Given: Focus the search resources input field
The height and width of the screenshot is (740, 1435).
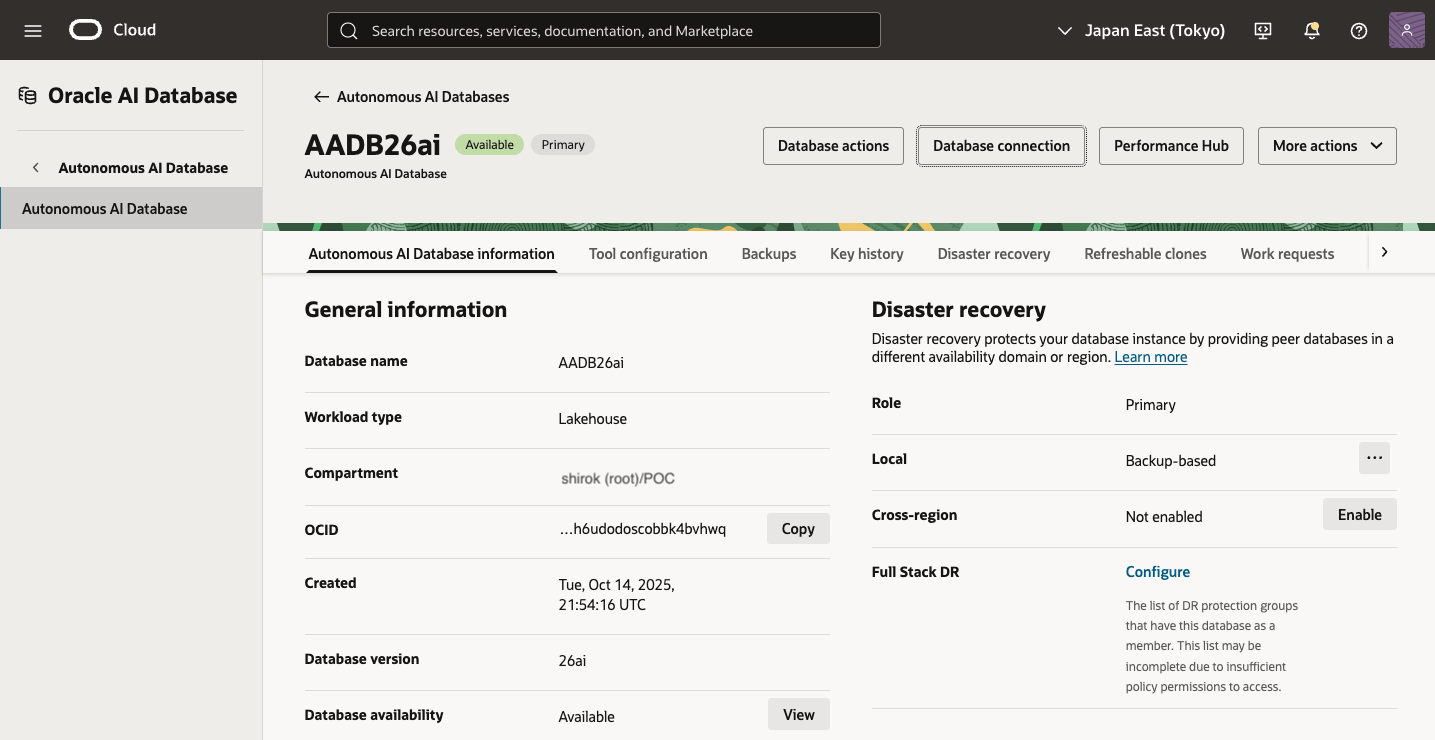Looking at the screenshot, I should [604, 30].
